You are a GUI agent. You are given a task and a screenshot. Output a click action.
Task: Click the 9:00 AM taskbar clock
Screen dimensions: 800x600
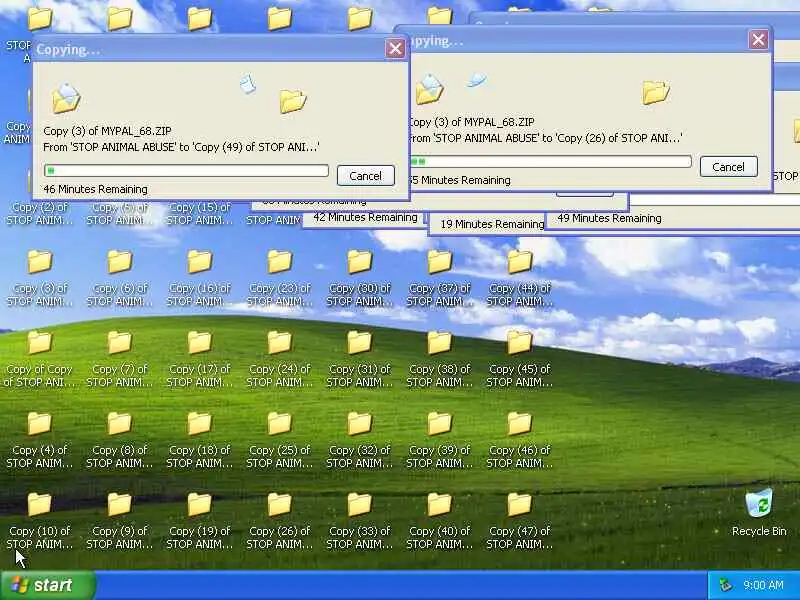pyautogui.click(x=763, y=585)
